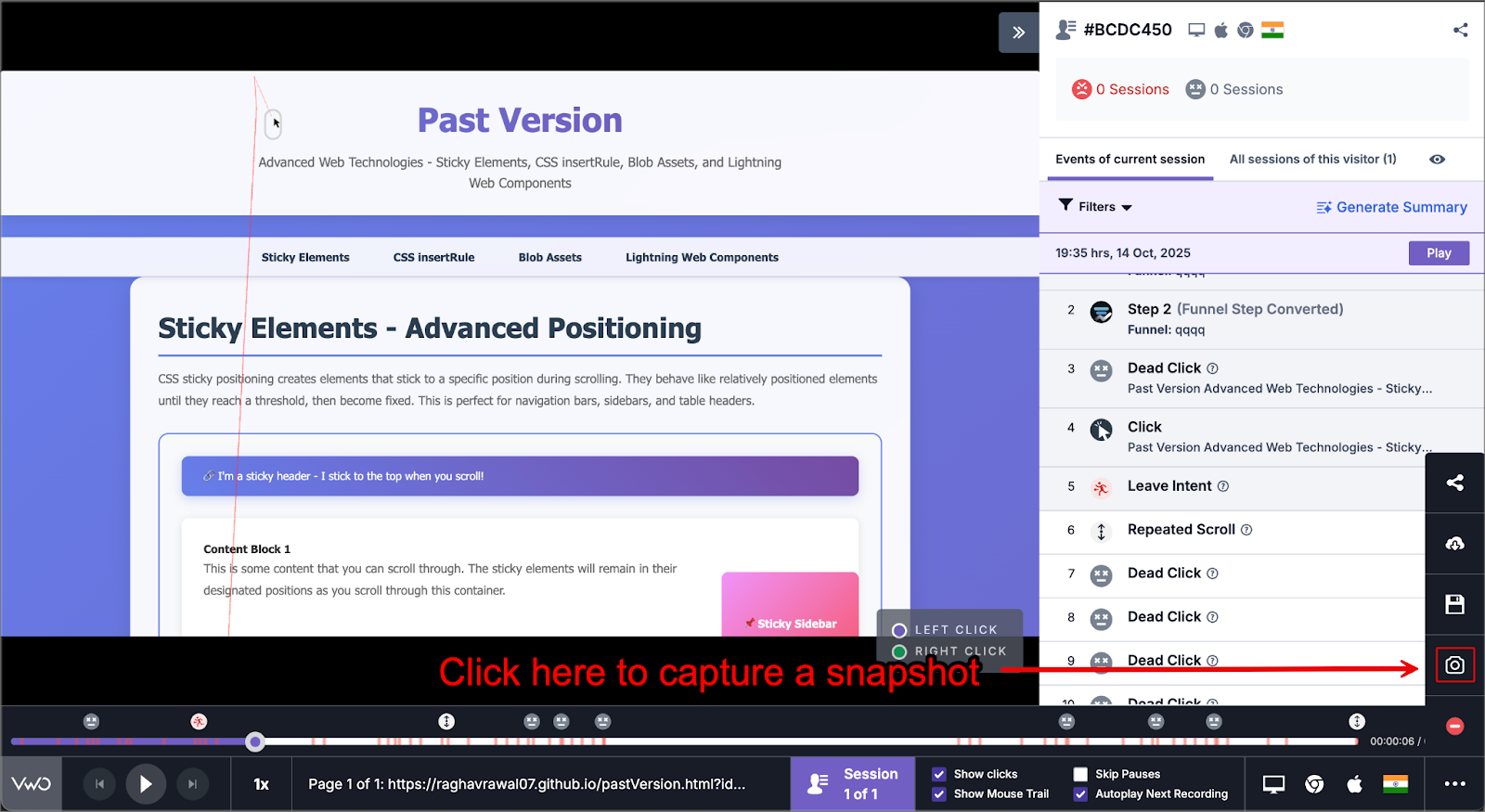Click the purple Play button

(1439, 253)
